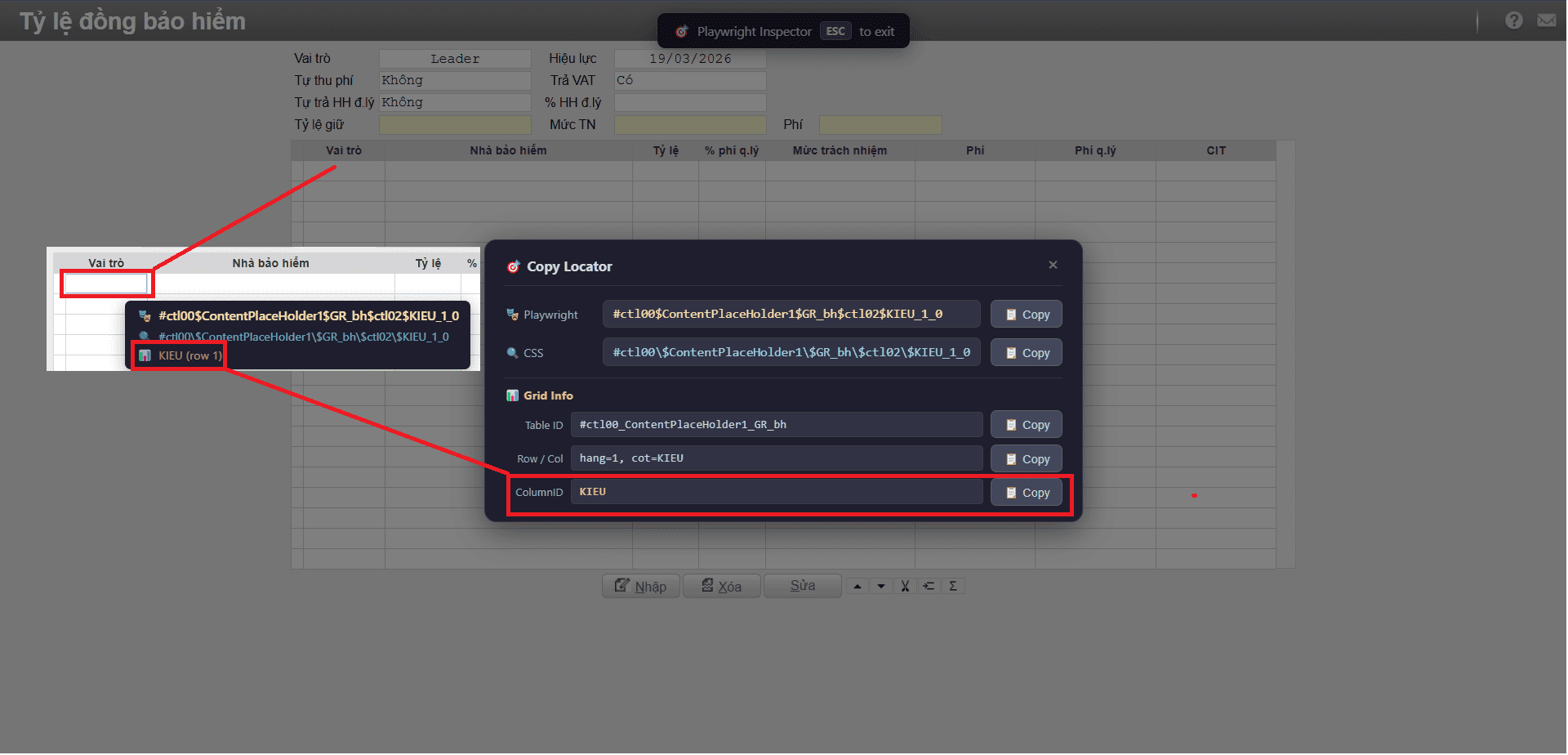Close the Copy Locator dialog

1053,265
